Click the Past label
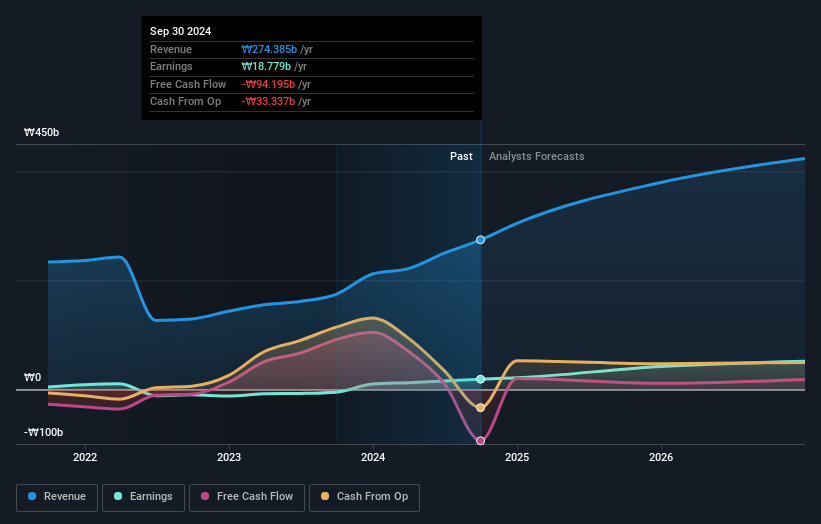The image size is (821, 524). click(461, 156)
